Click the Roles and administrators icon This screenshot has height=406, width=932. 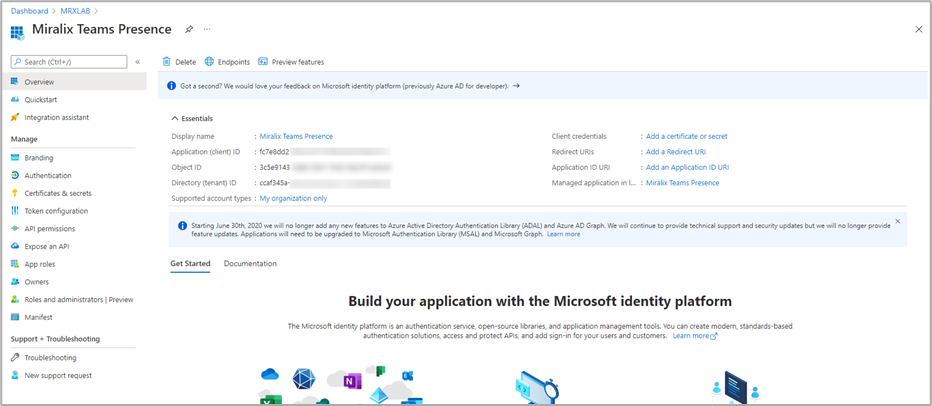[15, 300]
